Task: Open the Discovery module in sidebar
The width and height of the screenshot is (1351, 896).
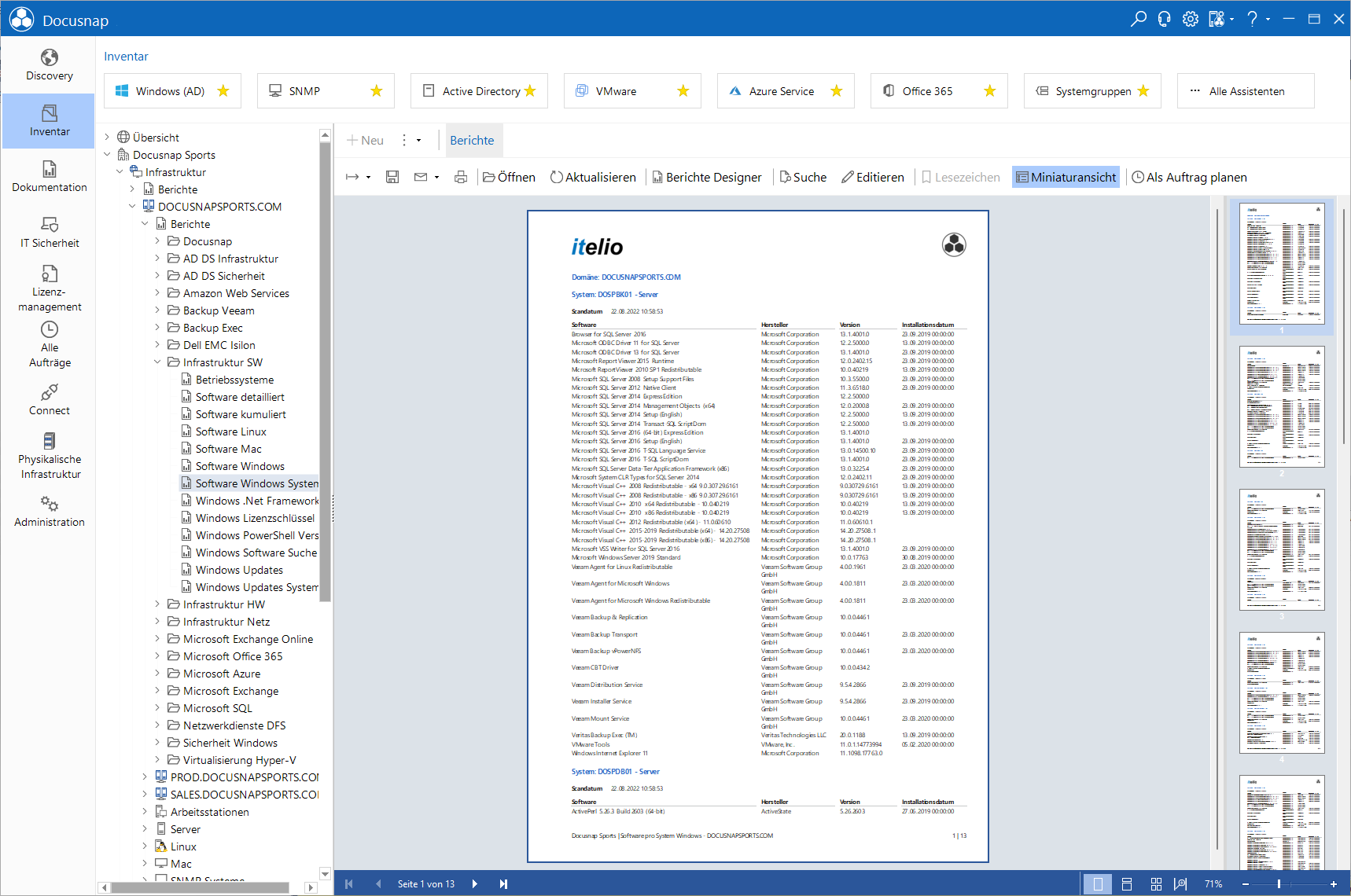Action: point(50,65)
